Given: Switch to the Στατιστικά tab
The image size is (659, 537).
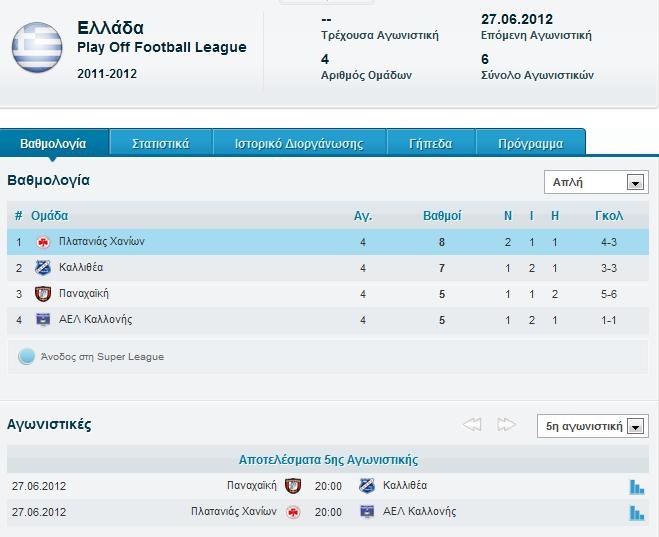Looking at the screenshot, I should click(161, 143).
